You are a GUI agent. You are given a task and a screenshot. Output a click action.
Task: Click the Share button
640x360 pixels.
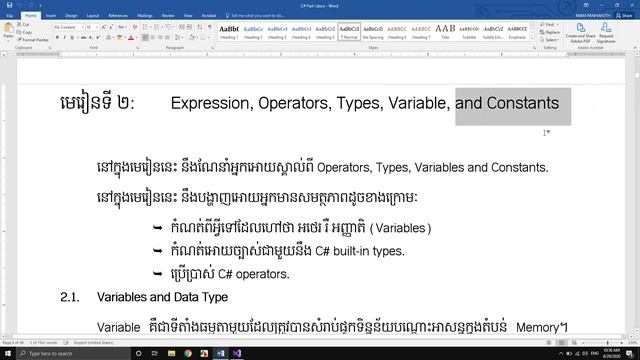624,16
